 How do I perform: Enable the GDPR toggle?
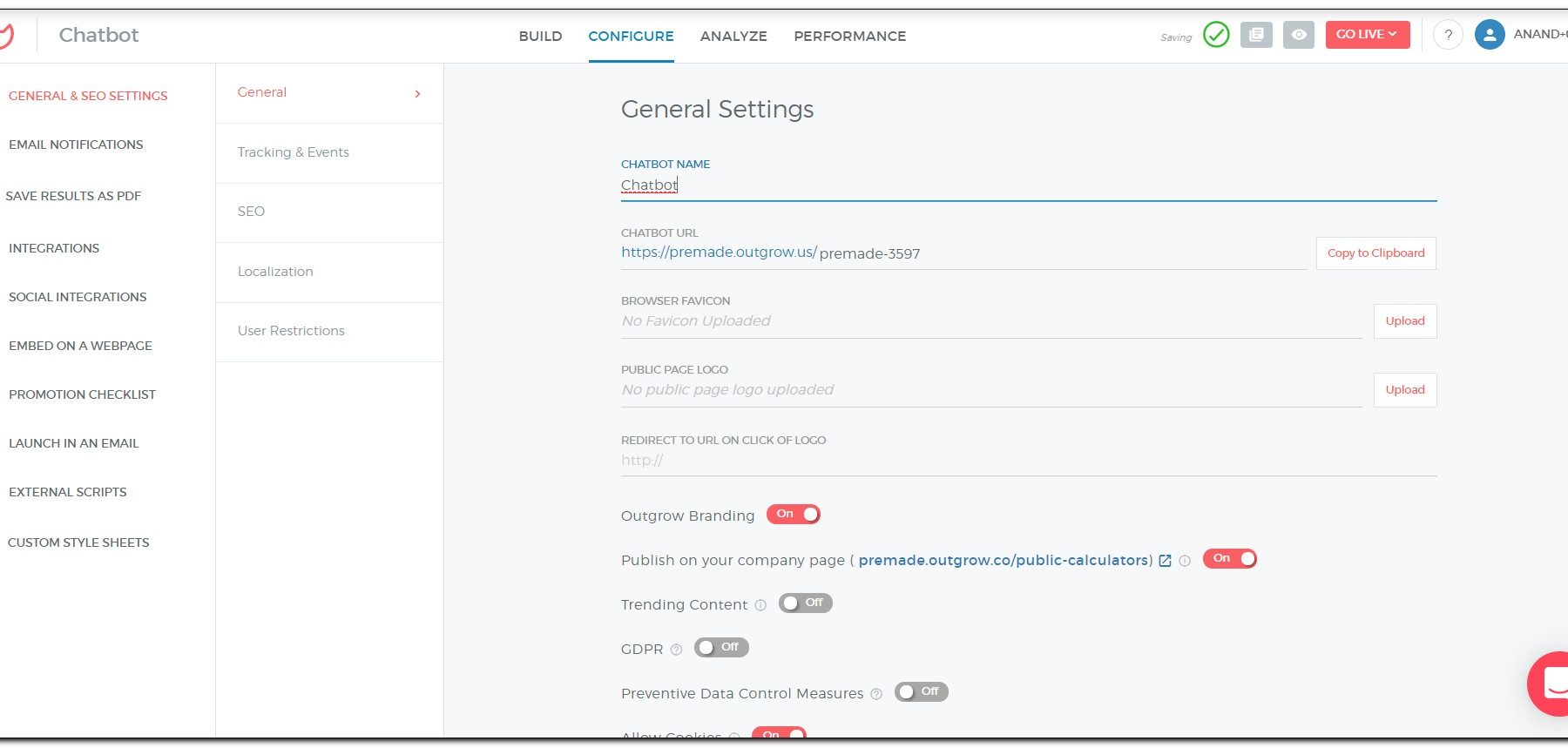click(721, 648)
